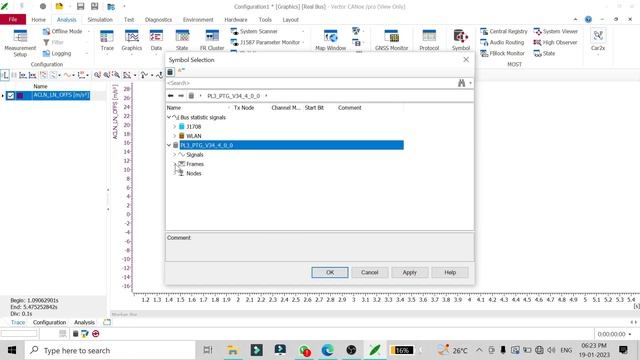Click the Name column header in dialog
640x360 pixels.
click(x=174, y=108)
